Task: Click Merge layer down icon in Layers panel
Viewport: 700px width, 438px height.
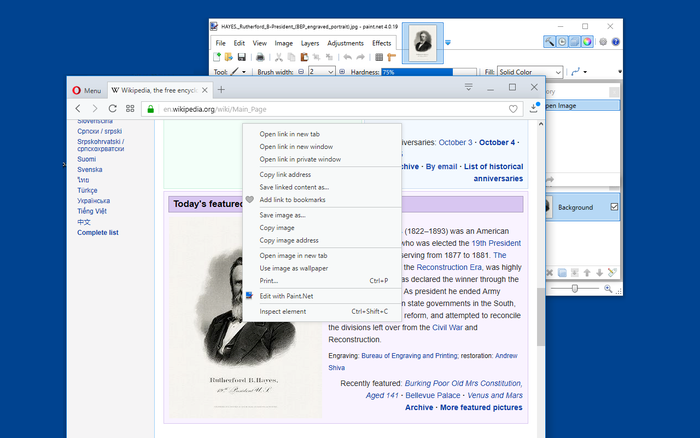Action: pos(575,272)
